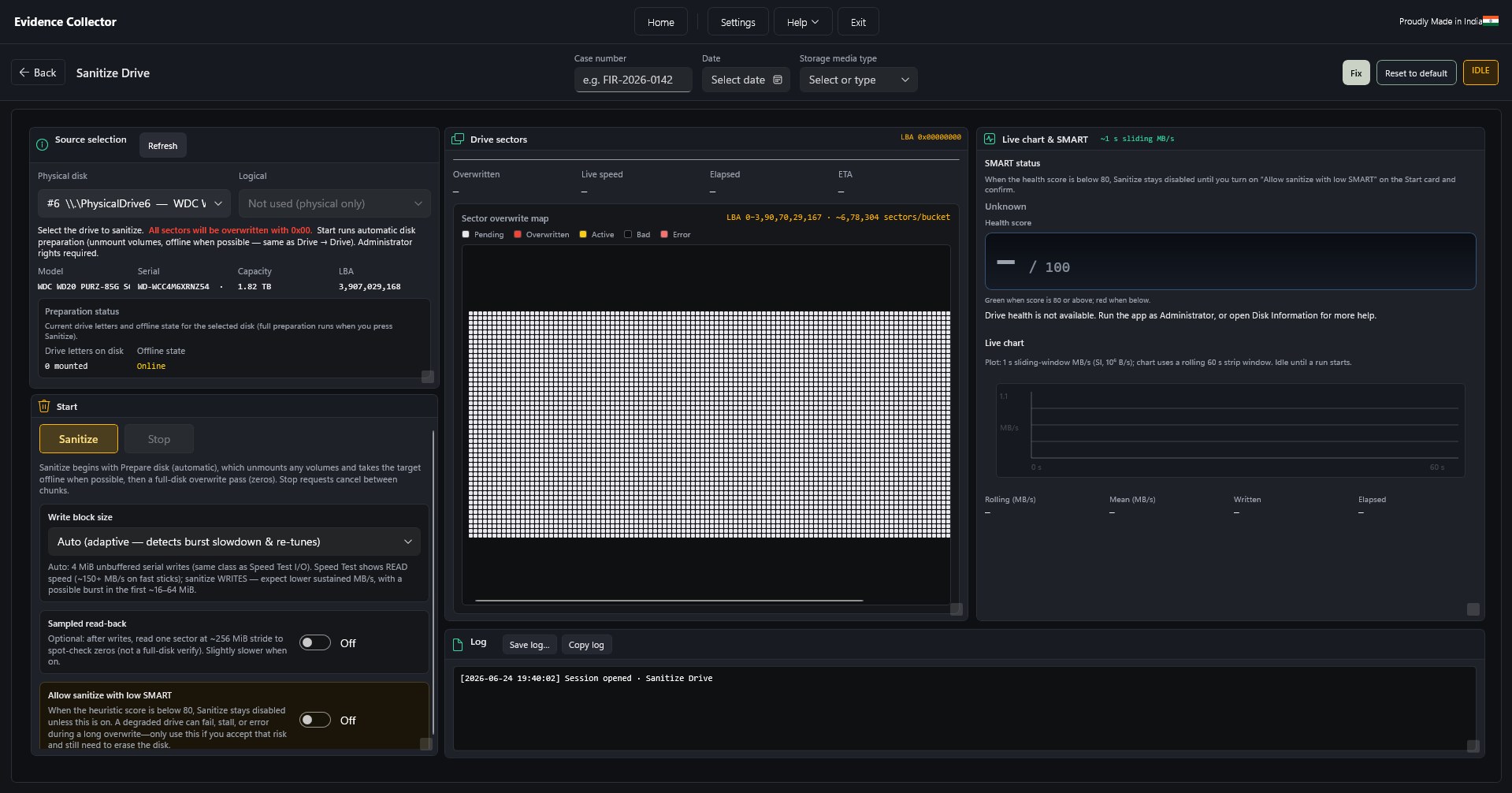Viewport: 1512px width, 793px height.
Task: Click the resize grip in Start panel corner
Action: 425,744
